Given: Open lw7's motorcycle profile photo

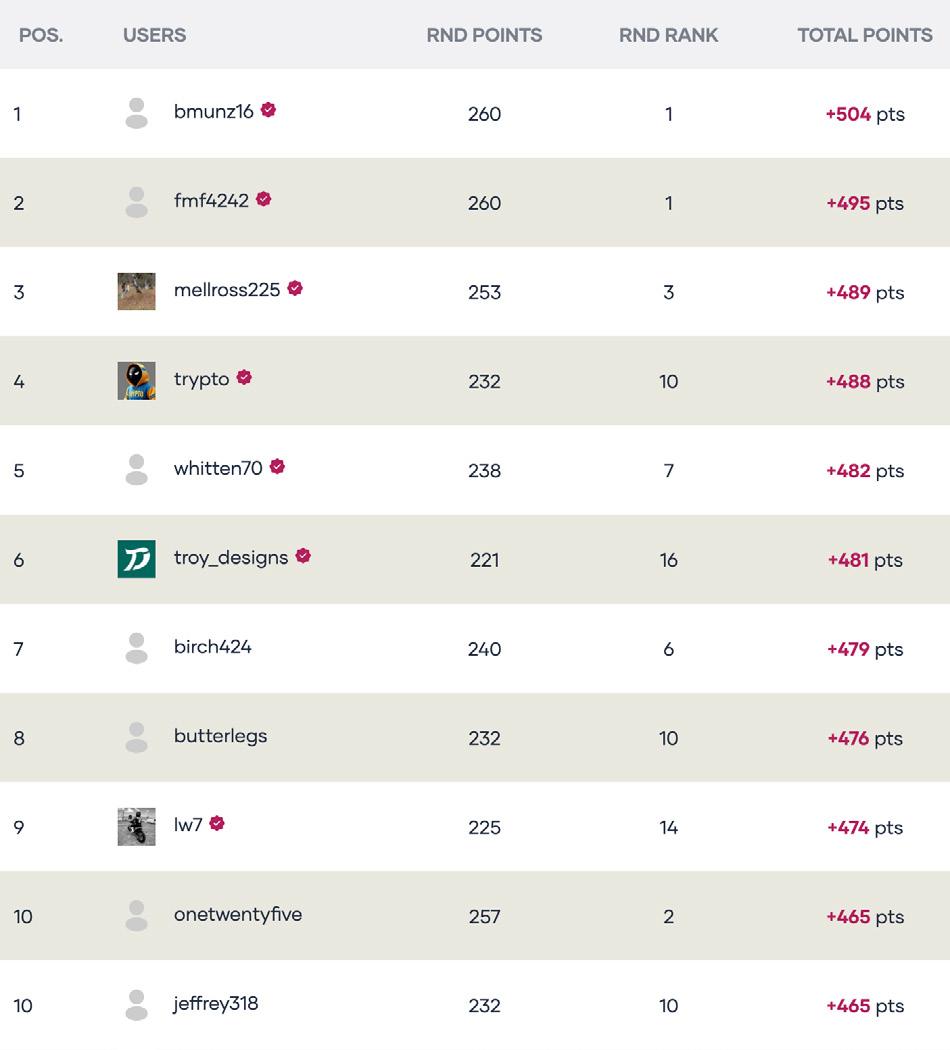Looking at the screenshot, I should pos(137,827).
